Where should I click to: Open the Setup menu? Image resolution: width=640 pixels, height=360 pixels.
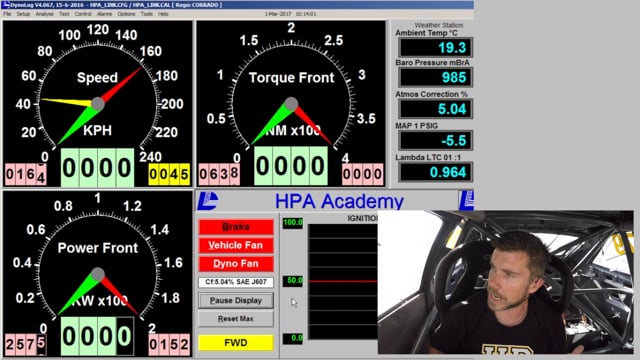tap(23, 14)
